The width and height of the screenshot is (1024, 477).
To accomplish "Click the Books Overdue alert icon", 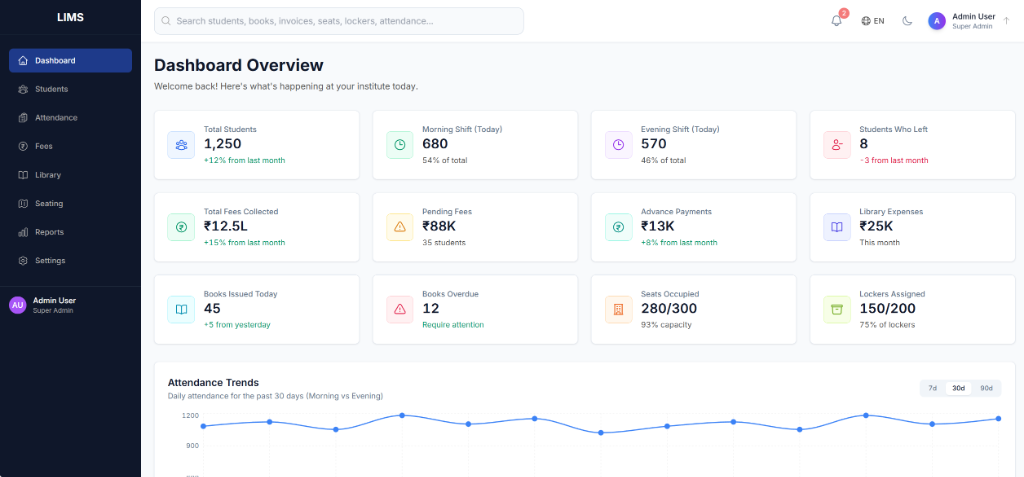I will [x=400, y=309].
